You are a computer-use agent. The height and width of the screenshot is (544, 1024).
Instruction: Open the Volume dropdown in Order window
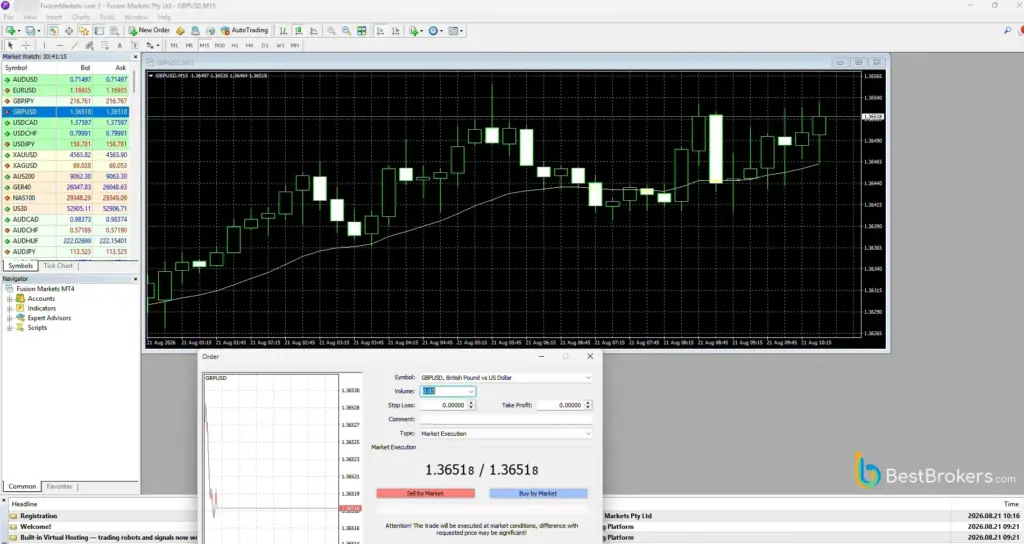(471, 391)
